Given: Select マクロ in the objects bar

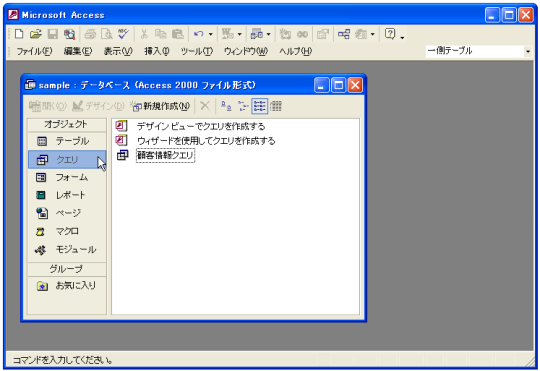Looking at the screenshot, I should click(x=67, y=231).
